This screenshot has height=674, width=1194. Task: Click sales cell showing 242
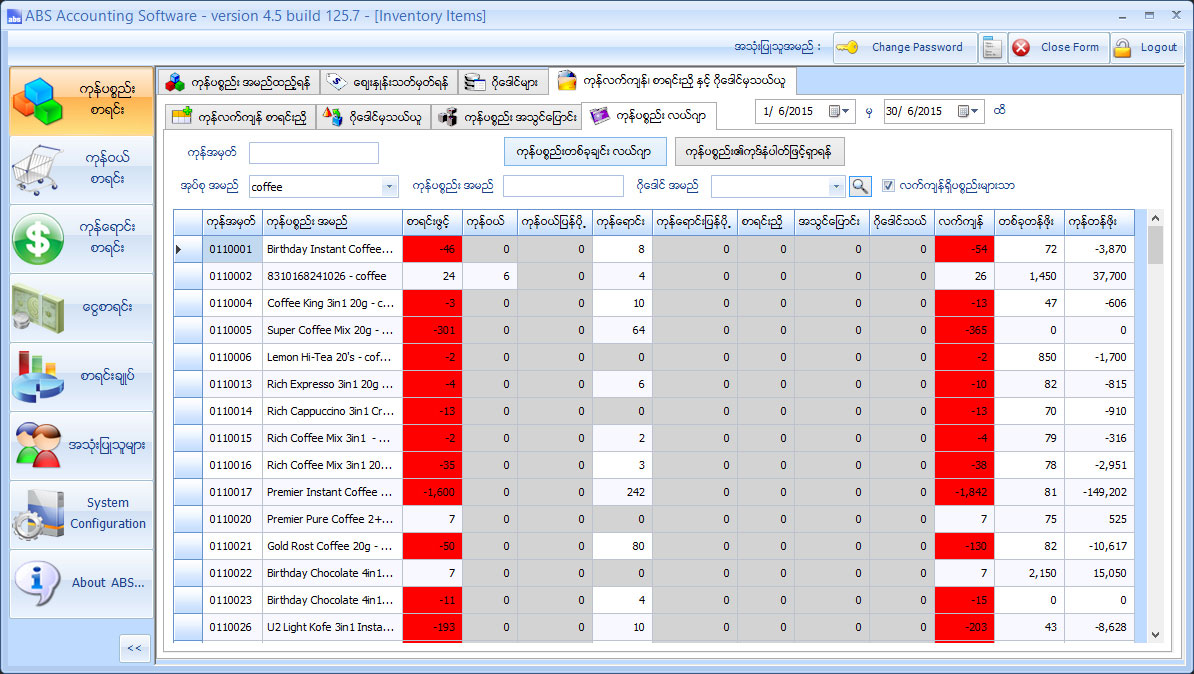point(622,492)
